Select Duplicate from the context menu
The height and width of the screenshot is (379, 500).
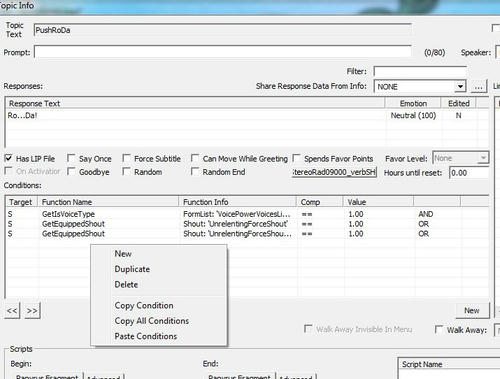point(132,269)
